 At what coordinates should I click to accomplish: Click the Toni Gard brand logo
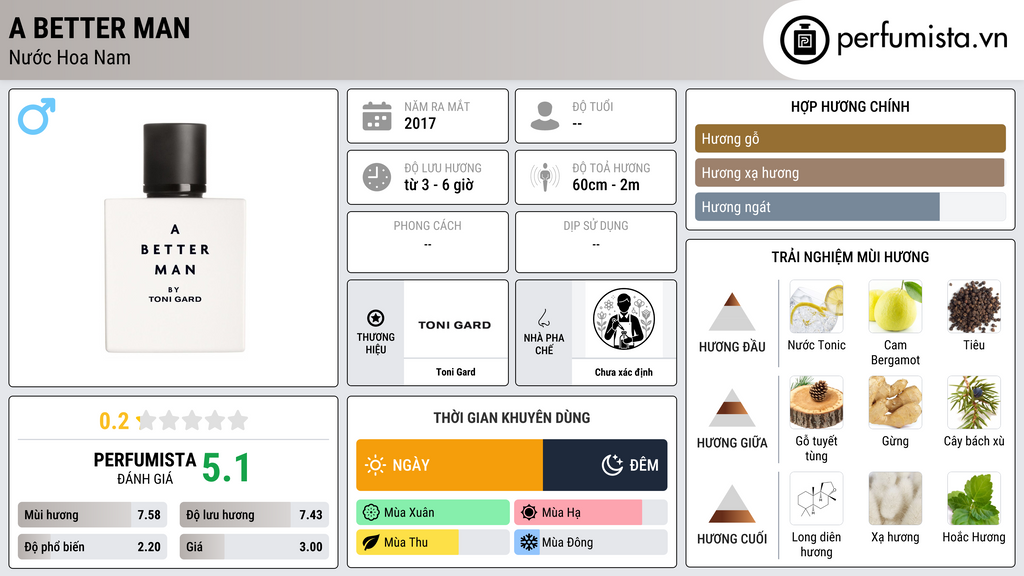[x=455, y=325]
